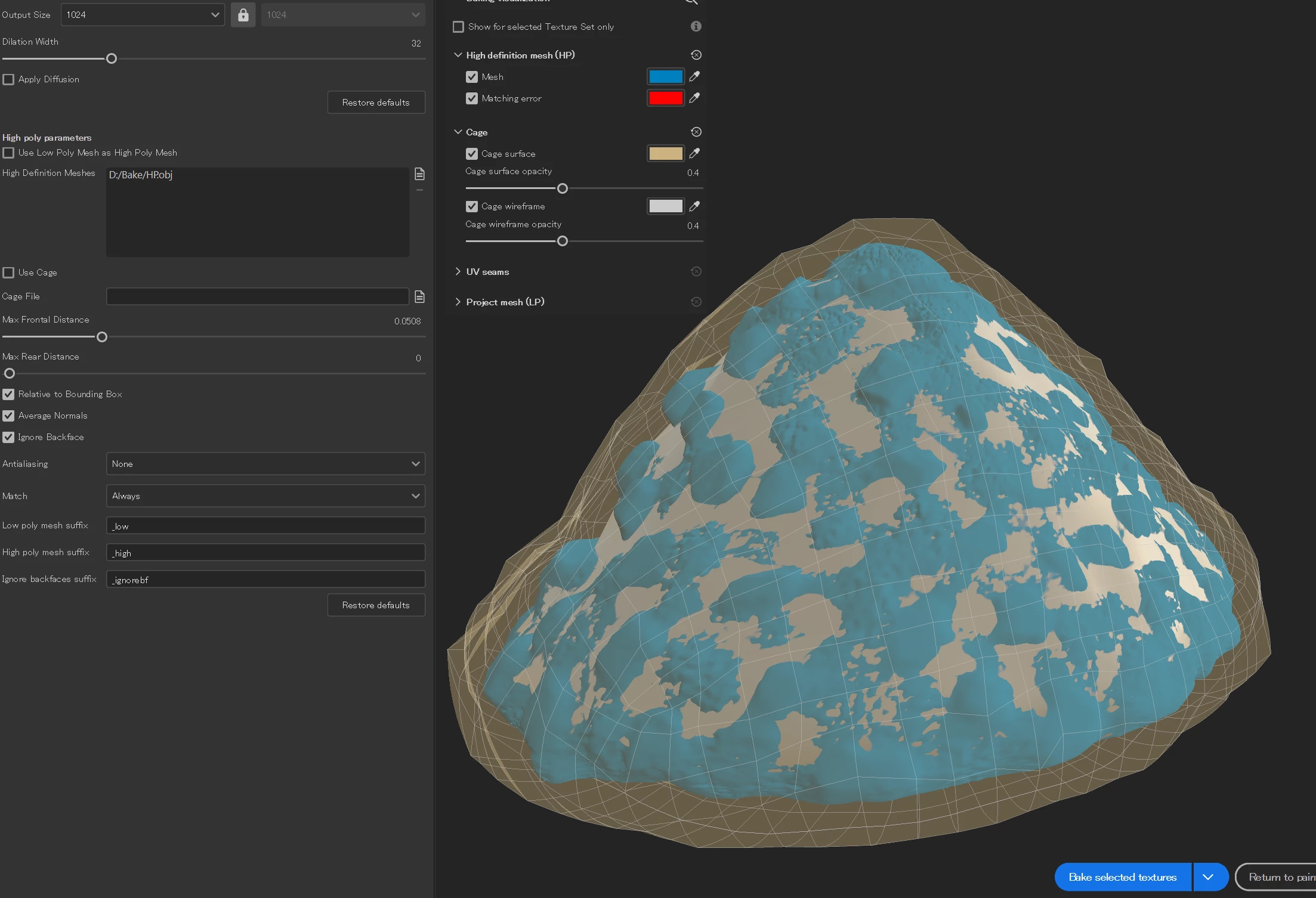1316x898 pixels.
Task: Toggle Show for selected Texture Set only
Action: pos(458,27)
